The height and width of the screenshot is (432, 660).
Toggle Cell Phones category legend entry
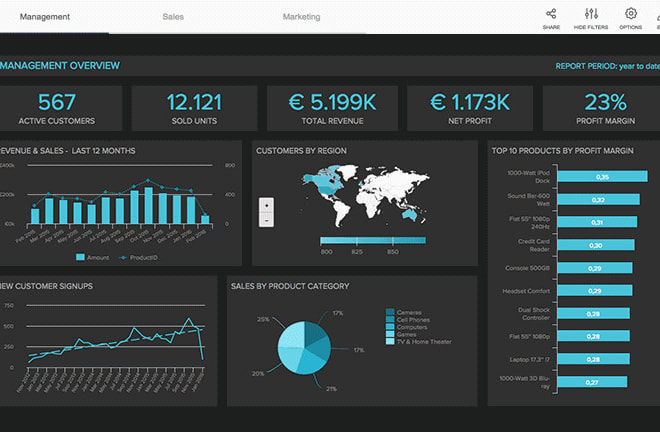click(x=390, y=320)
